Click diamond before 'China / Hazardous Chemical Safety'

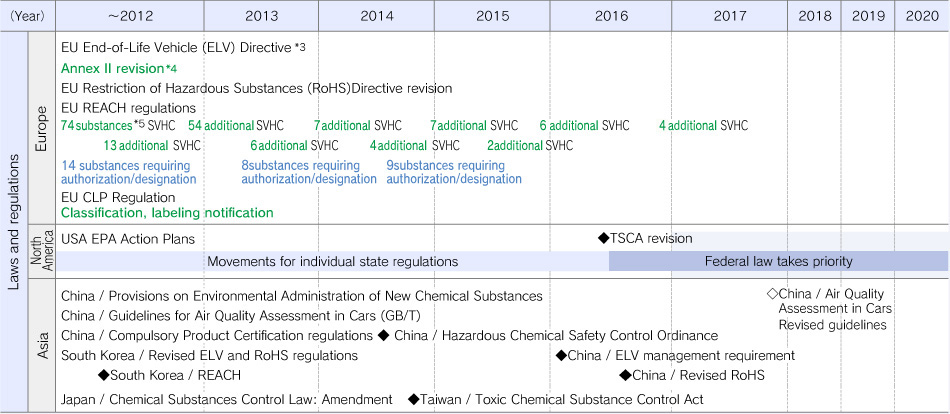coord(384,335)
